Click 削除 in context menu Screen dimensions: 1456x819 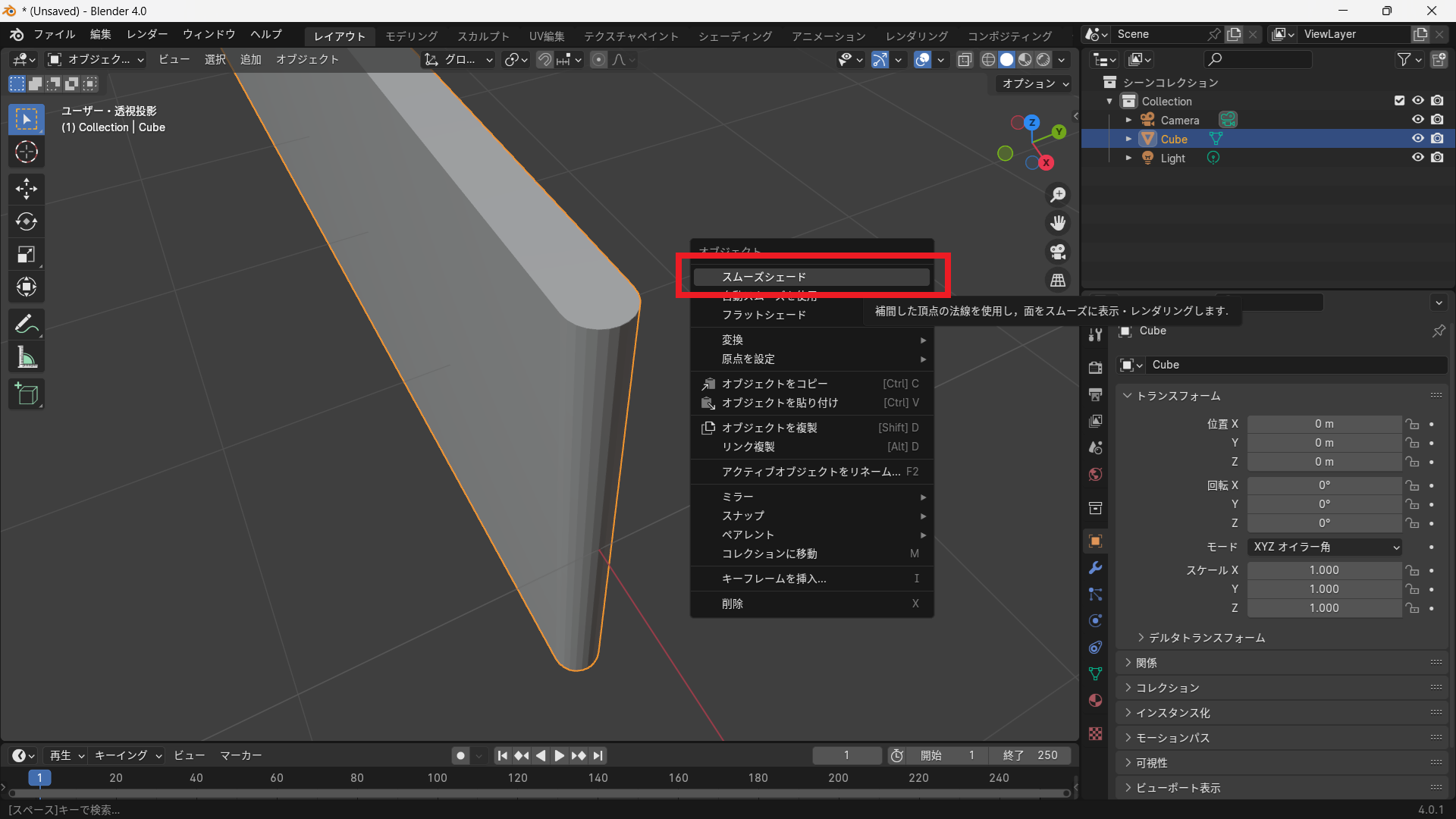[733, 604]
